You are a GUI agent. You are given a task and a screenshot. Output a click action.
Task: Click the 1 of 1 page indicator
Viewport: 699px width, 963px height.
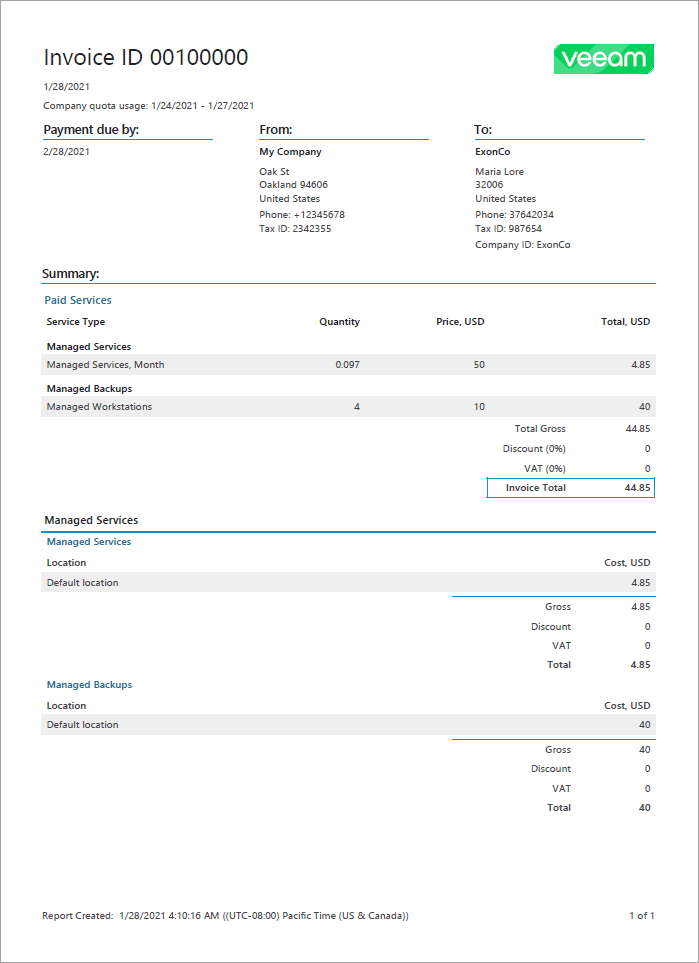tap(641, 915)
